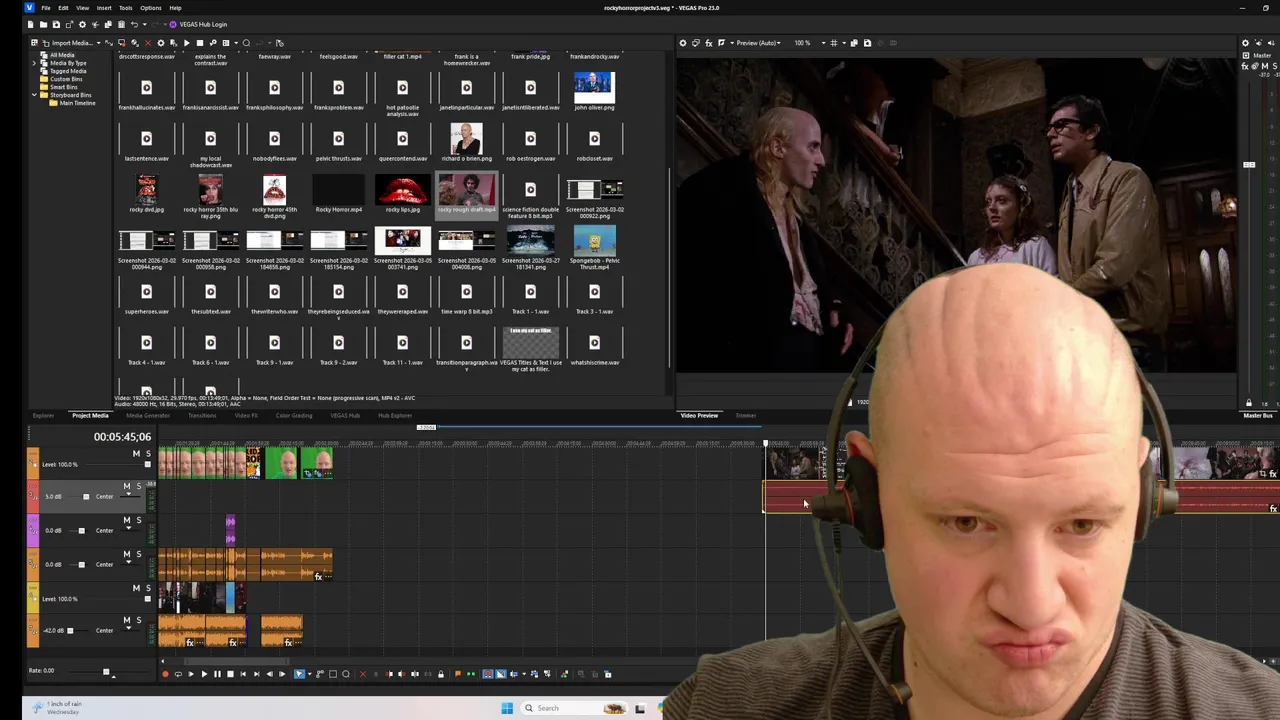Open the Views dropdown in the media toolbar

236,43
